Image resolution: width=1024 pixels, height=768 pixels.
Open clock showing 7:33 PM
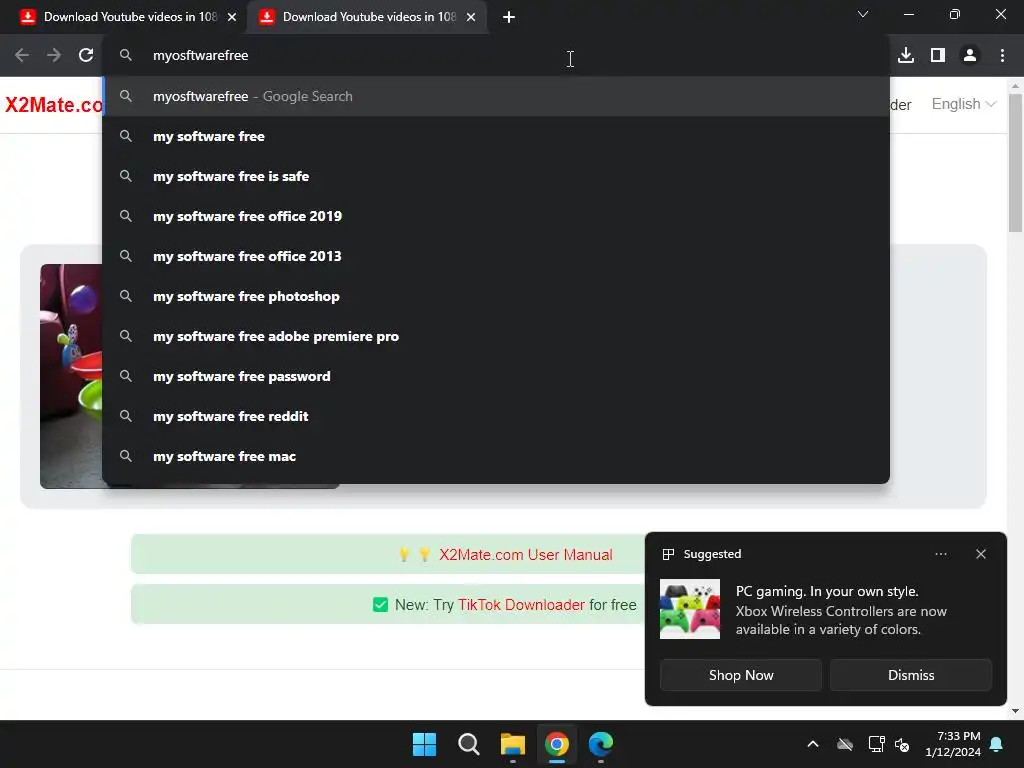coord(953,744)
